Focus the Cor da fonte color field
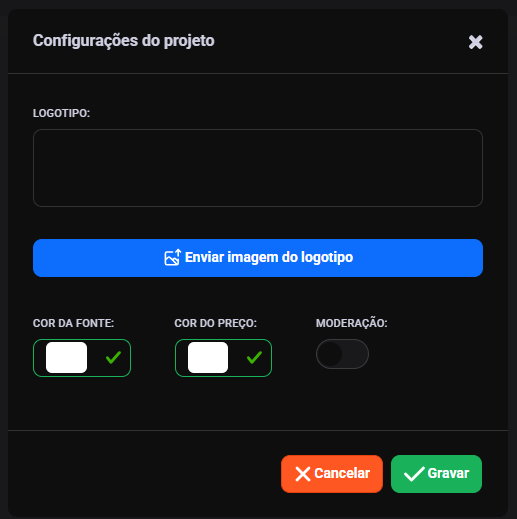 [x=82, y=358]
